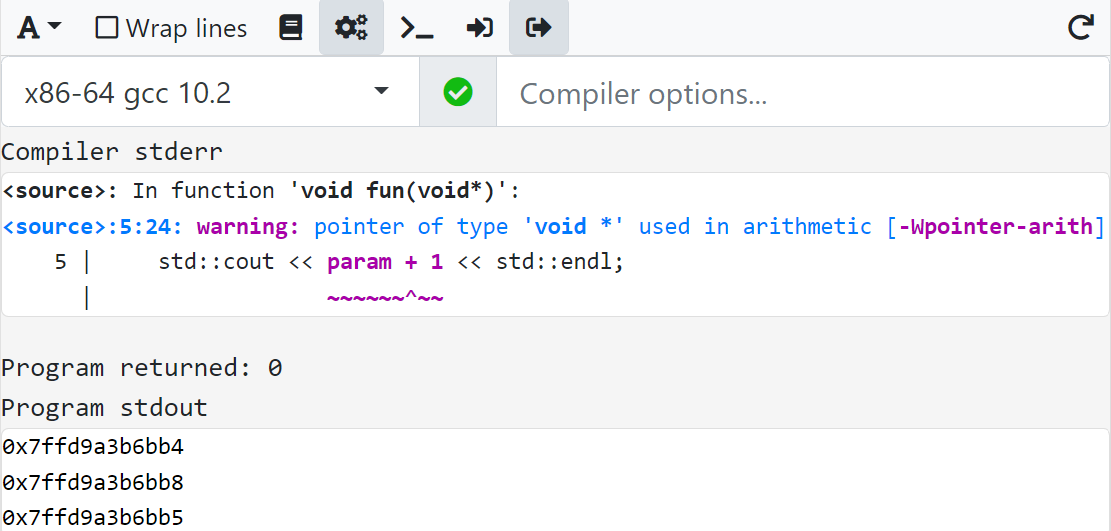Click the execution arguments terminal icon
The image size is (1111, 531).
[417, 28]
